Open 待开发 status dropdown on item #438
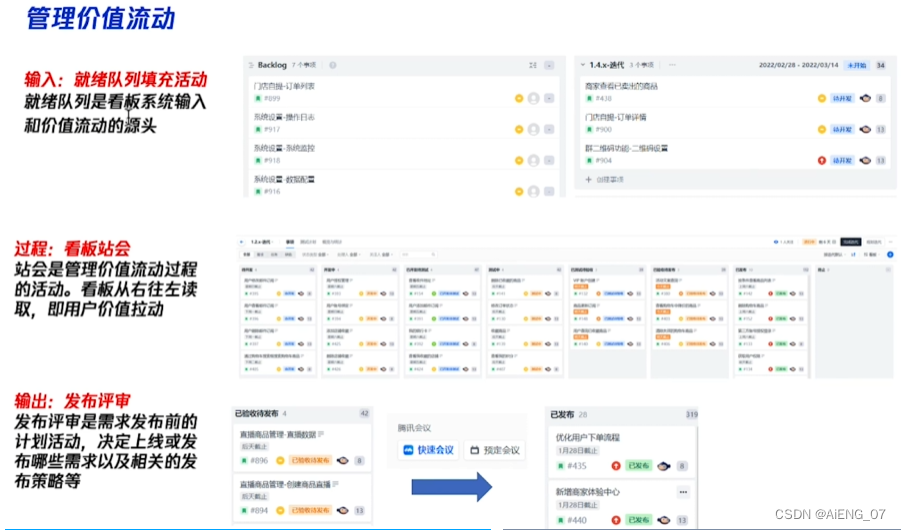The image size is (901, 530). [x=842, y=98]
